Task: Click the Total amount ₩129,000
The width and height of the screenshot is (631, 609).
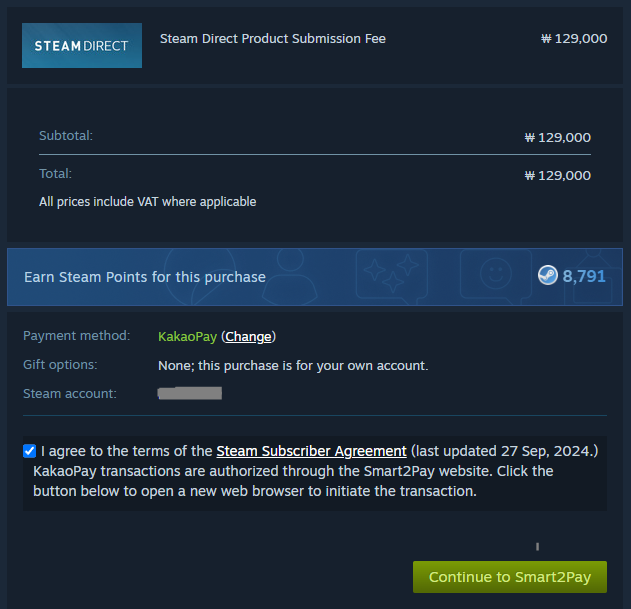Action: tap(558, 175)
